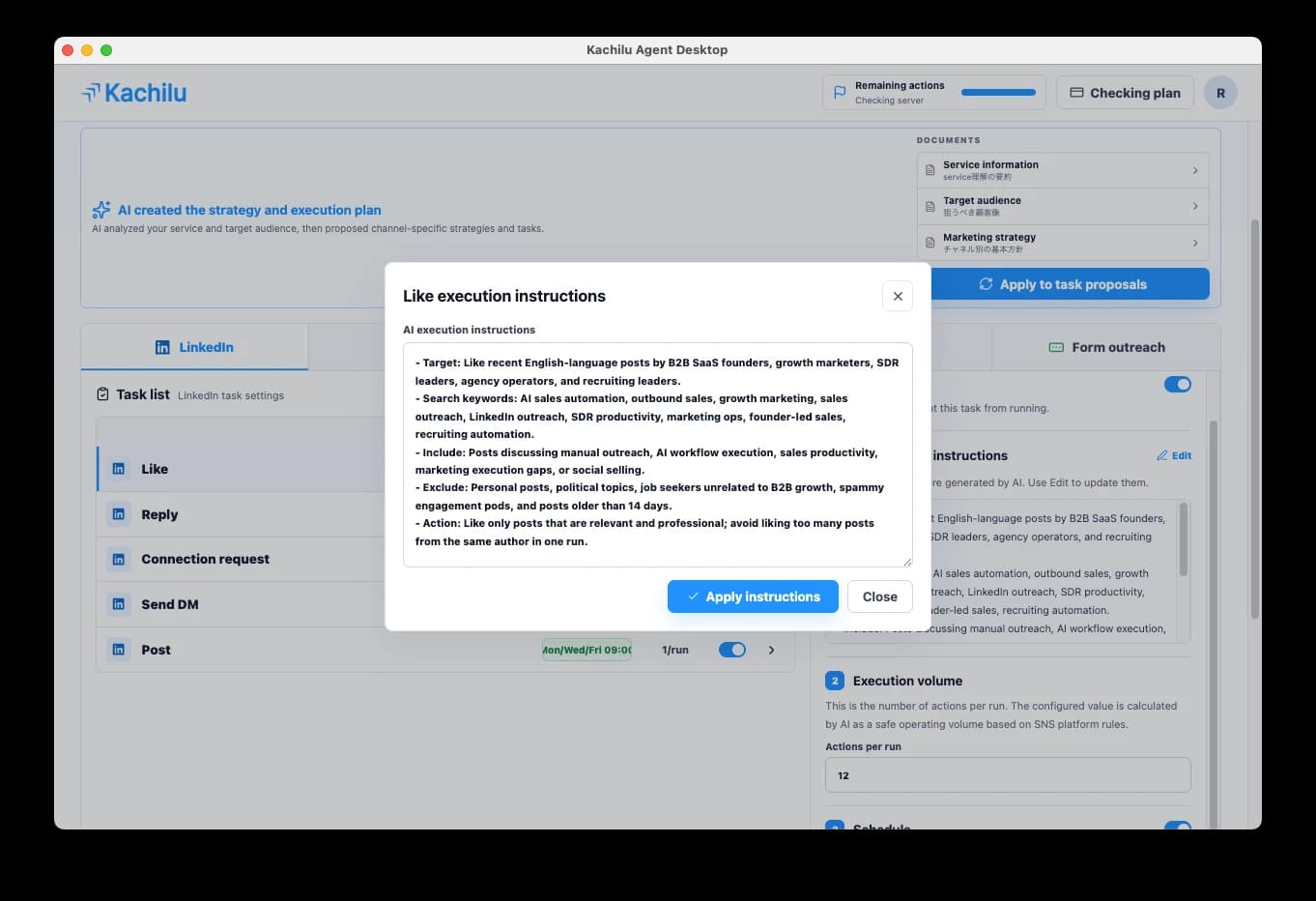Click the refresh icon in Apply to task proposals
This screenshot has width=1316, height=901.
986,284
